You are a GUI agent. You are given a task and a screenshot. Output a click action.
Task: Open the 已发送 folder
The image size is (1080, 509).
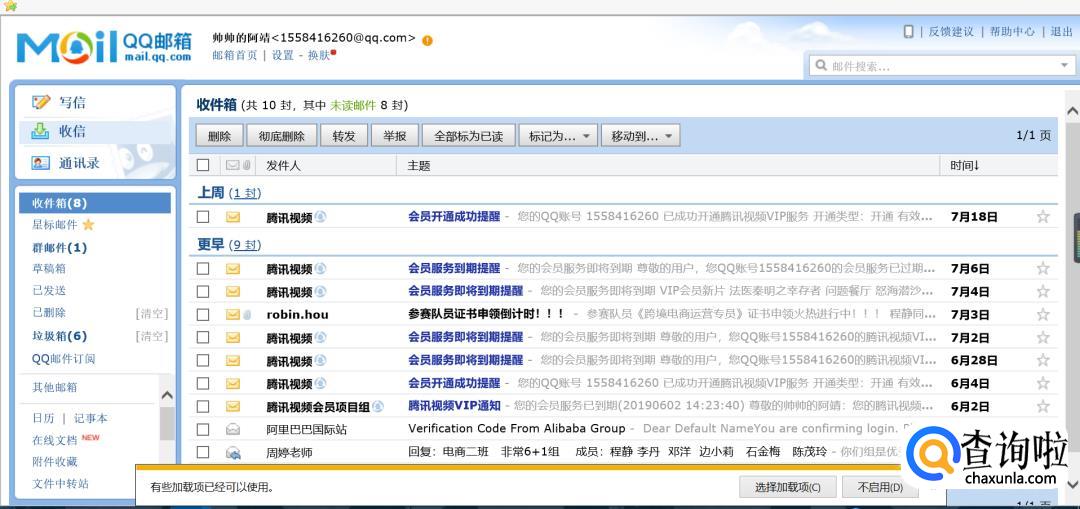(49, 291)
